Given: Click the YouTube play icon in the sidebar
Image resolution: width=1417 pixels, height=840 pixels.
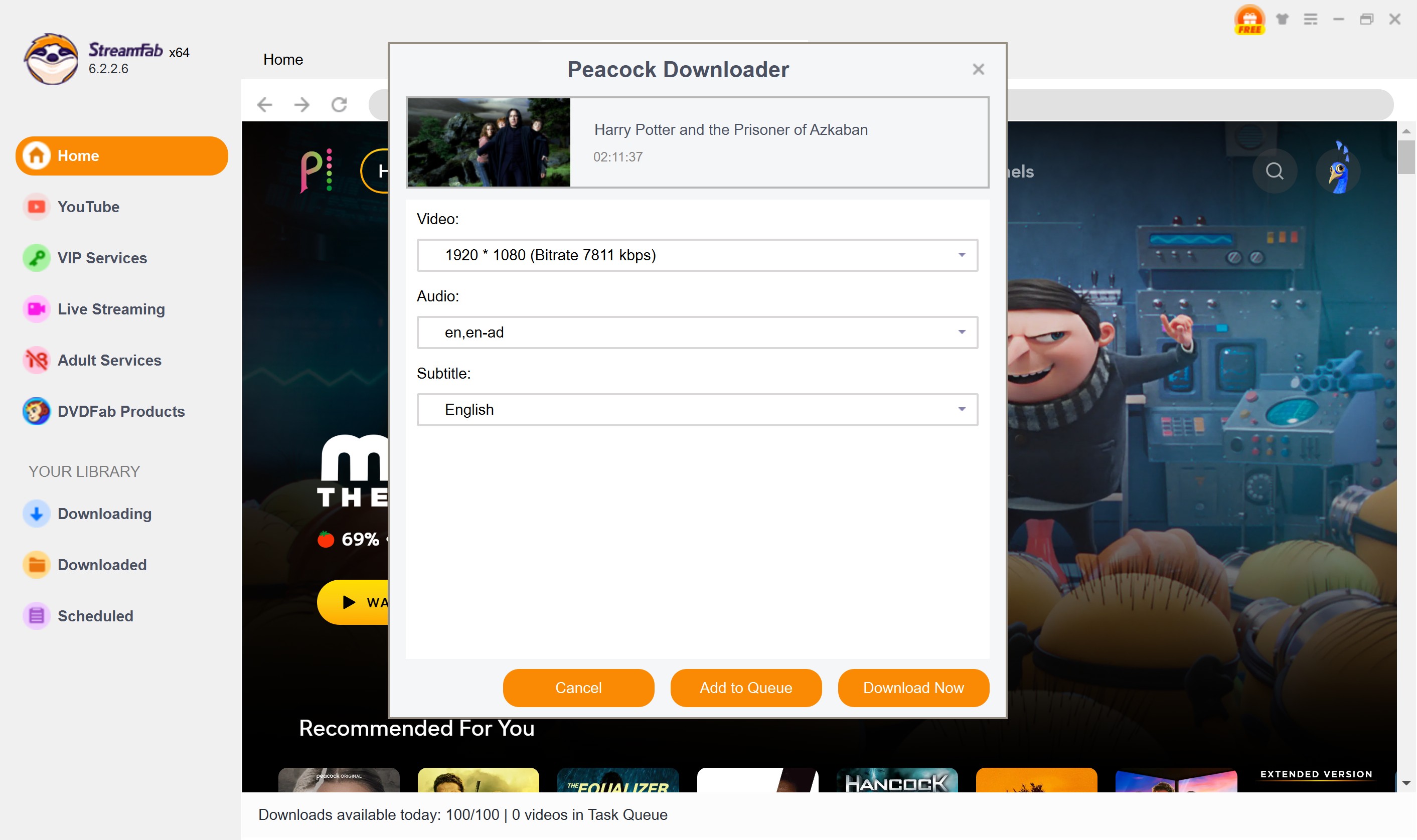Looking at the screenshot, I should click(x=37, y=207).
